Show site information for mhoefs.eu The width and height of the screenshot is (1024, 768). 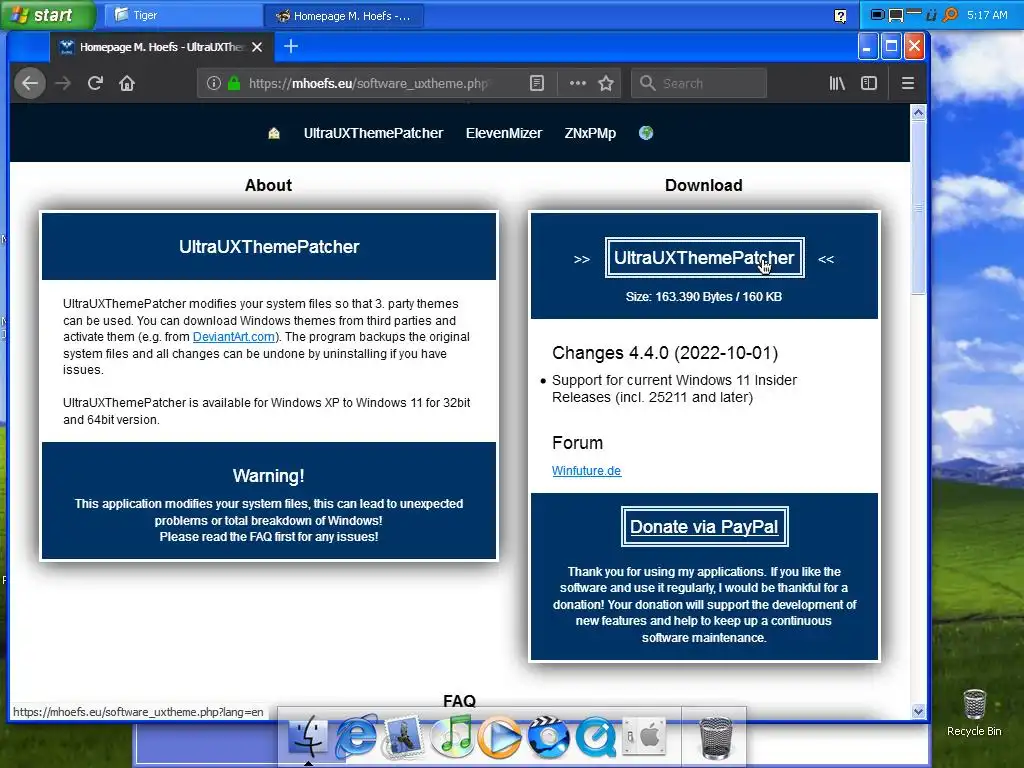[x=214, y=84]
